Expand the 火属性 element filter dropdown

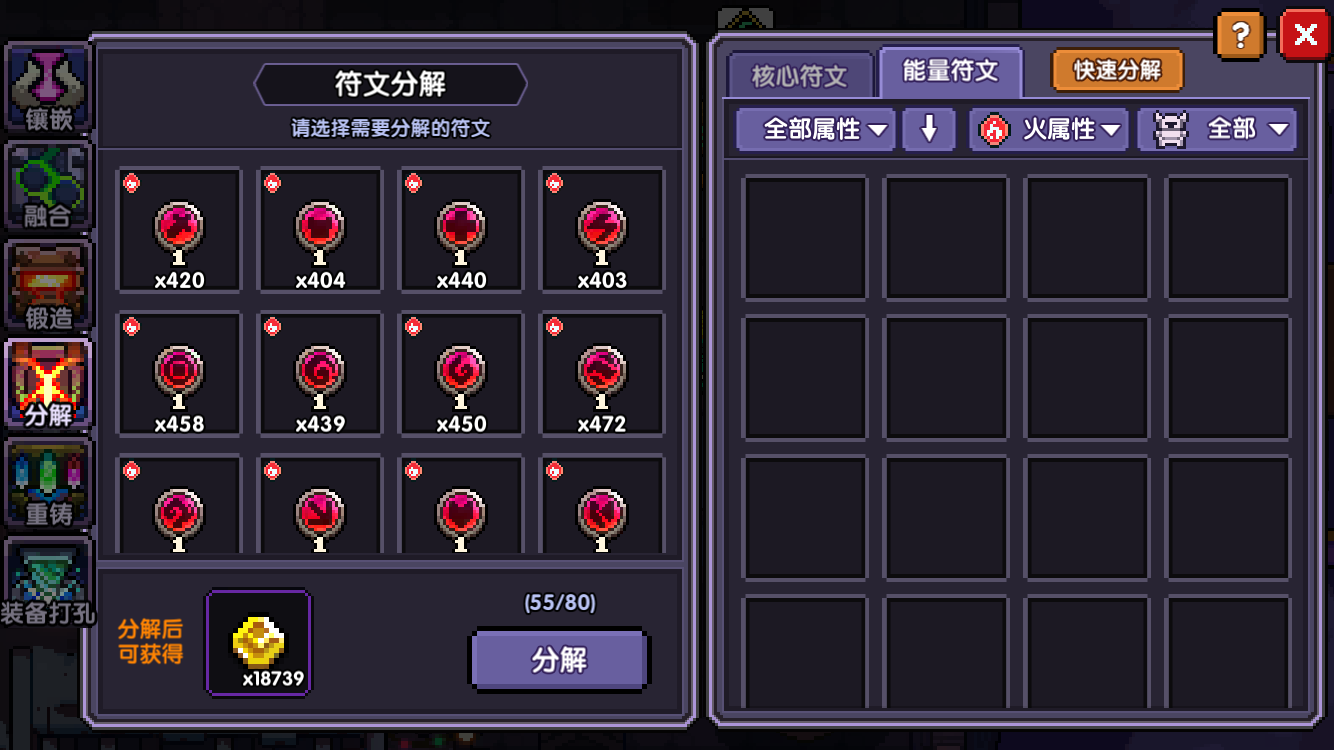pyautogui.click(x=1049, y=129)
